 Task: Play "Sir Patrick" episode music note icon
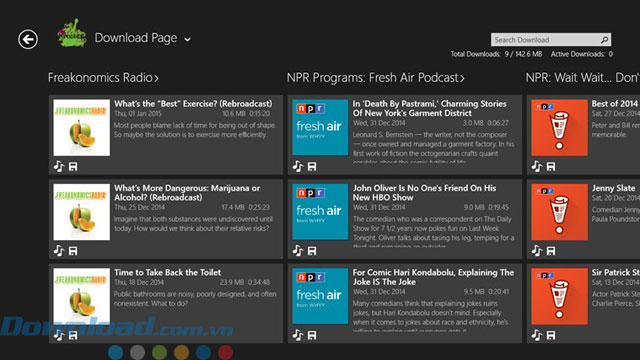click(x=536, y=336)
